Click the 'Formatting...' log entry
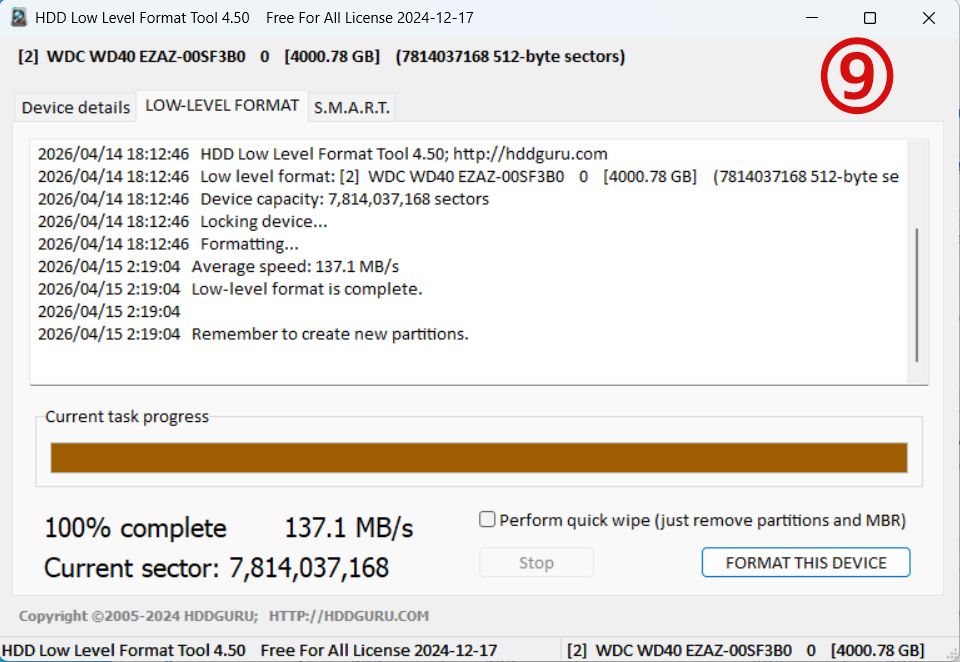The image size is (960, 662). coord(168,244)
